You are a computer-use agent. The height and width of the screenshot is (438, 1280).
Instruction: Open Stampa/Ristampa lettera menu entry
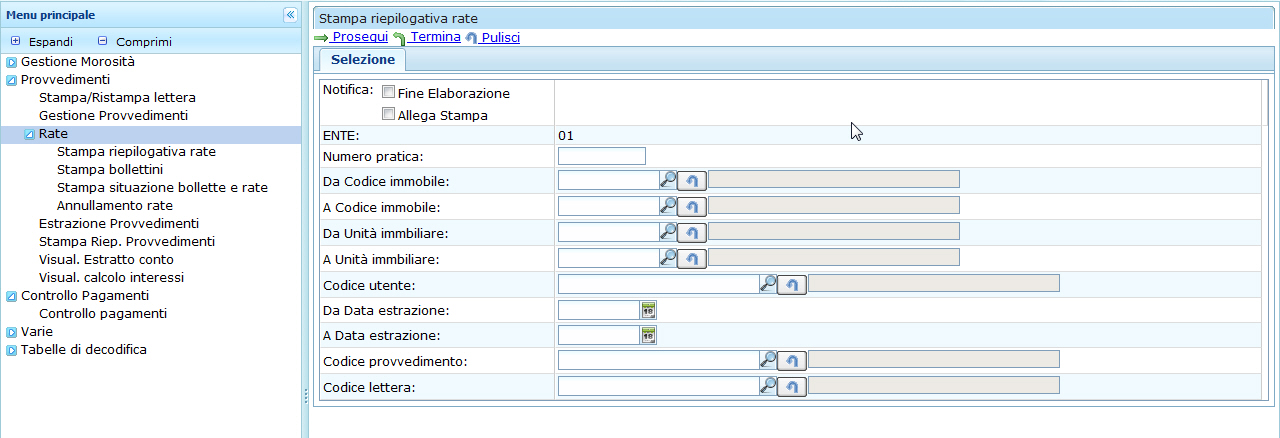(117, 97)
